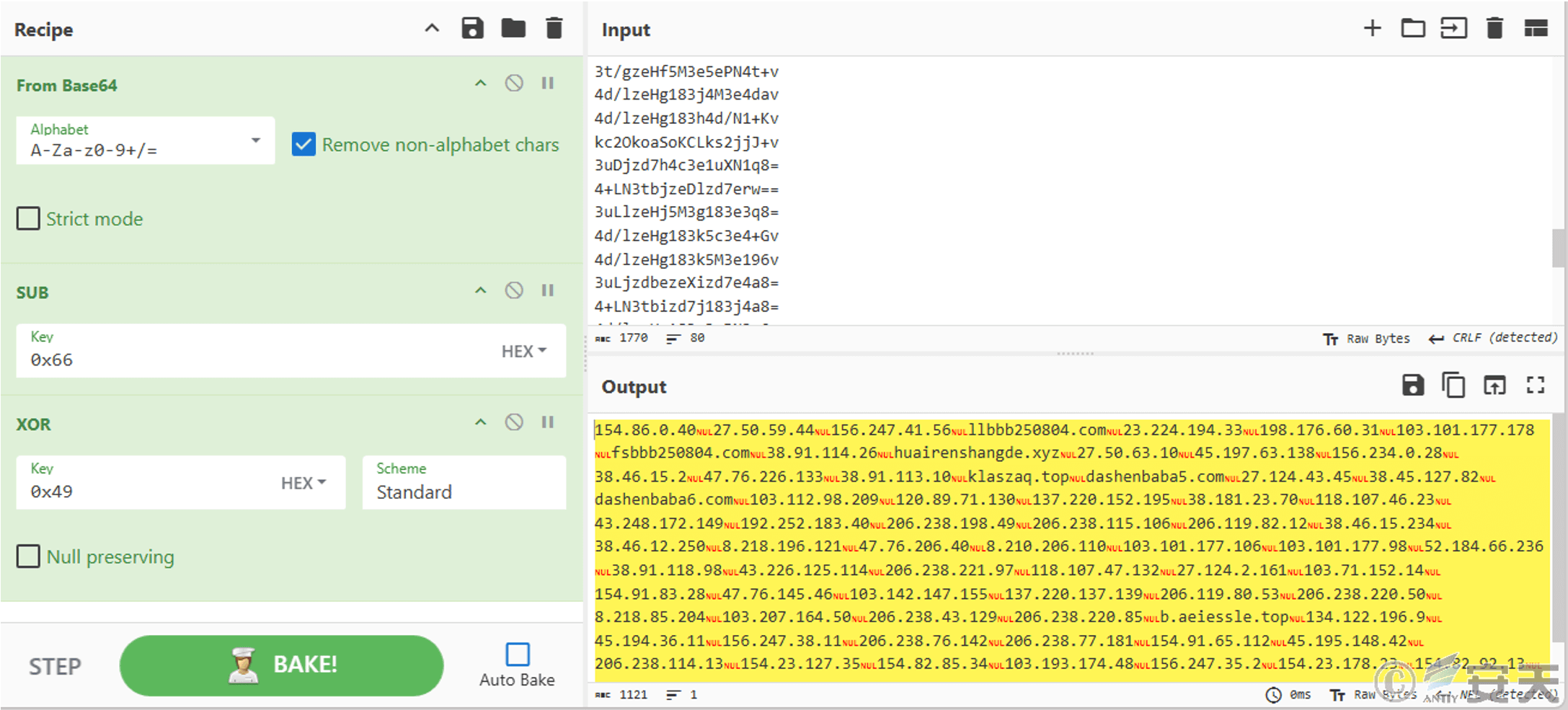
Task: Toggle the Auto Bake checkbox
Action: click(517, 654)
